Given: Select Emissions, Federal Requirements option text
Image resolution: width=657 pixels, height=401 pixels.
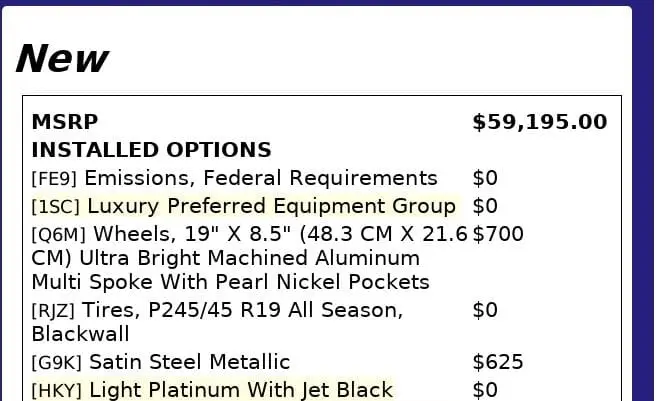Looking at the screenshot, I should tap(261, 179).
